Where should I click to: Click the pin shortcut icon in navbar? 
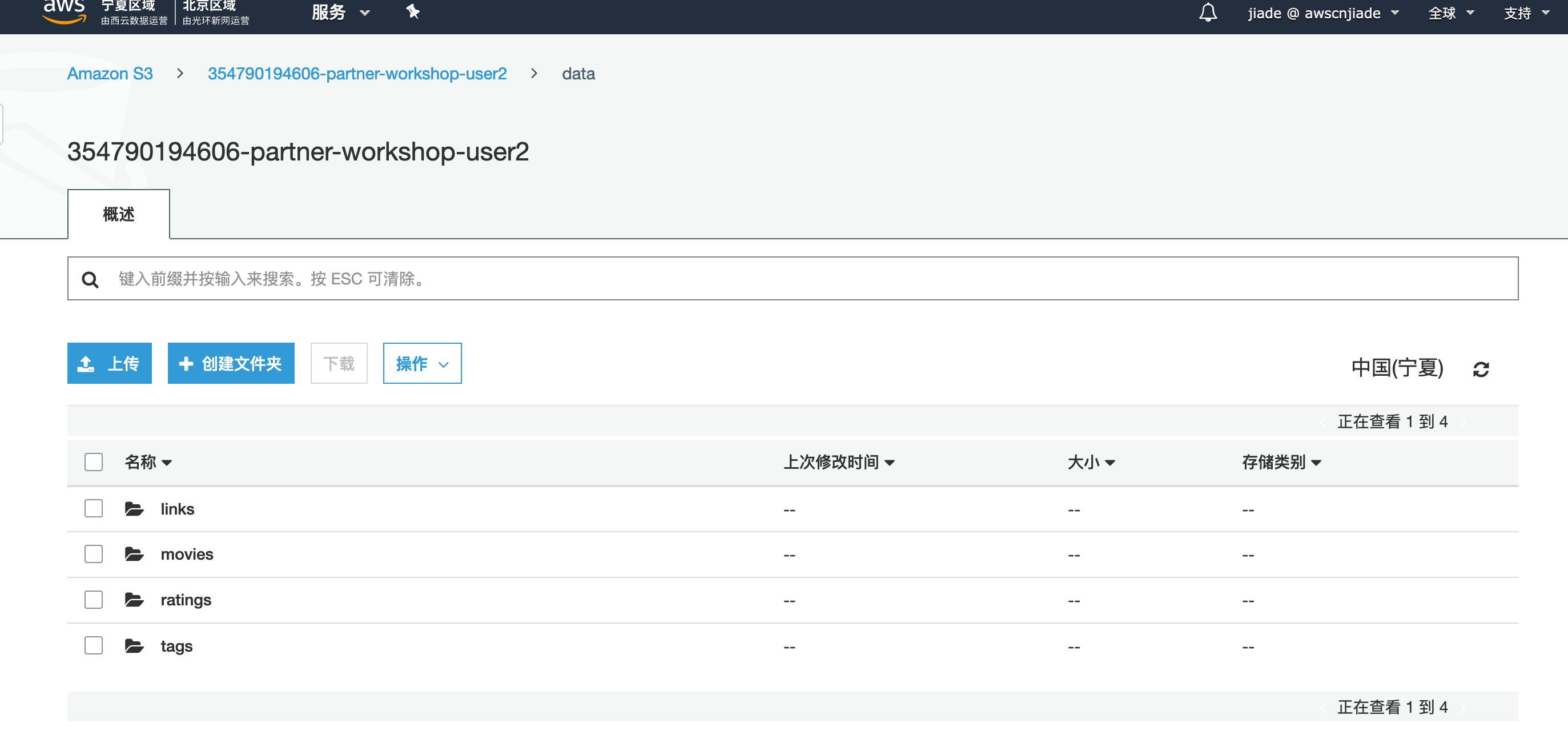(x=413, y=11)
